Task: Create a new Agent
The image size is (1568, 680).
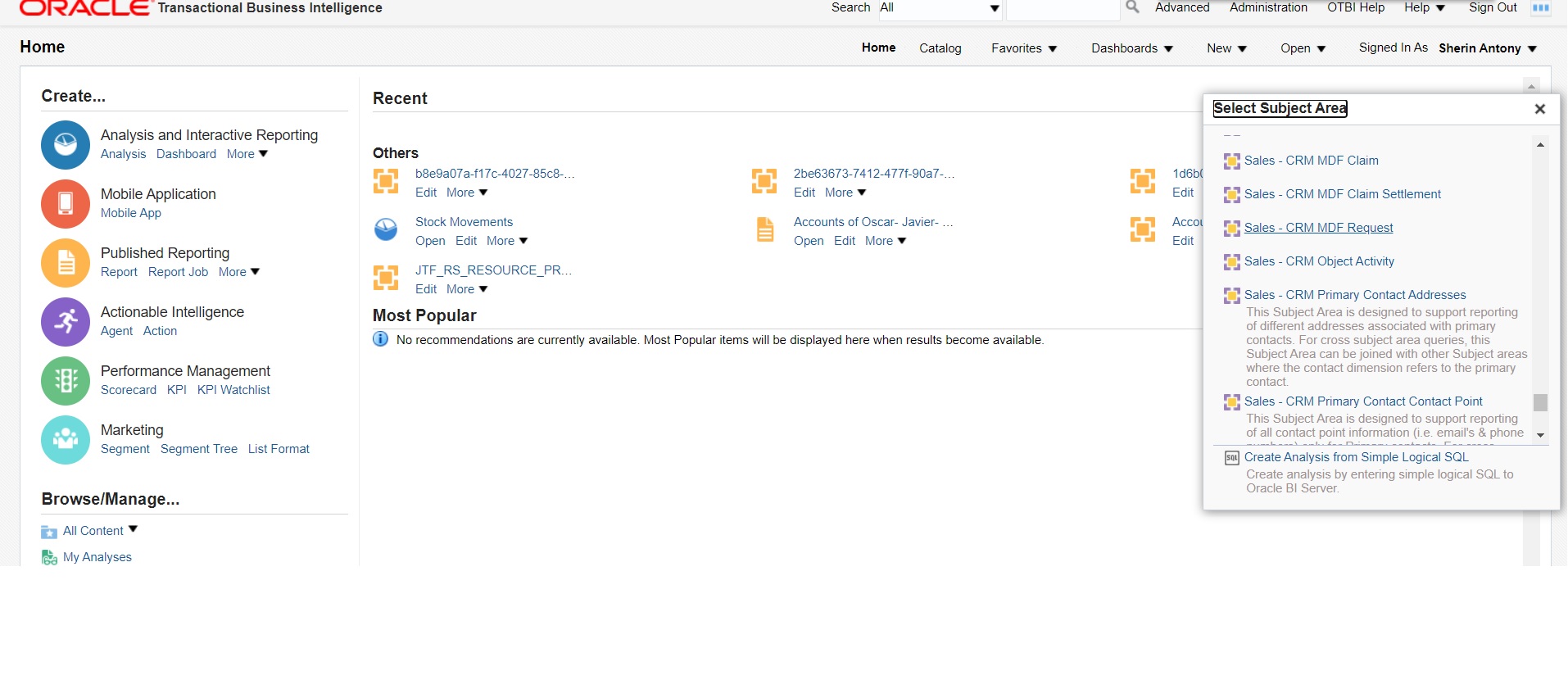Action: click(x=116, y=331)
